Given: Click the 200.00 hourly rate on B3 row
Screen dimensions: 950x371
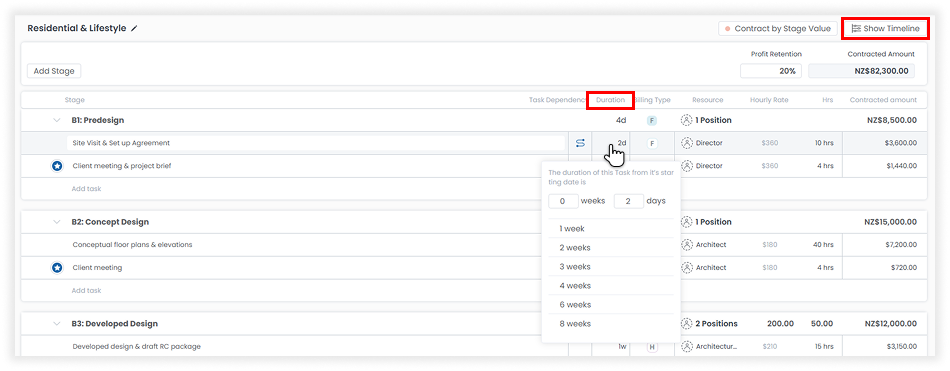Looking at the screenshot, I should (x=780, y=324).
